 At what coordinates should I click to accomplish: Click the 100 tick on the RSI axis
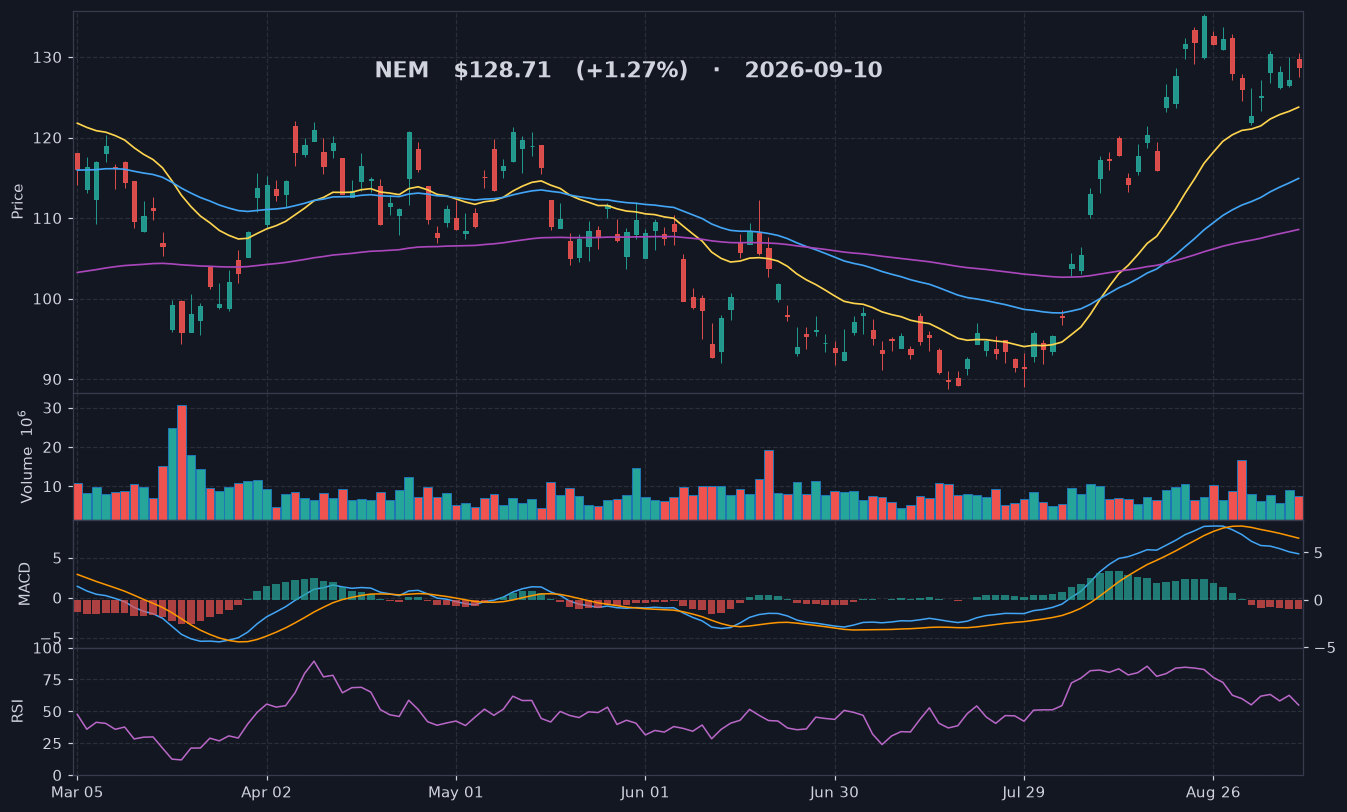[x=49, y=649]
